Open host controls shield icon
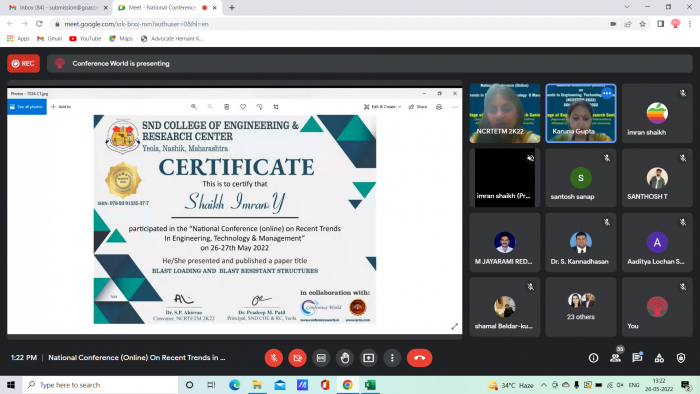The width and height of the screenshot is (700, 394). (681, 358)
